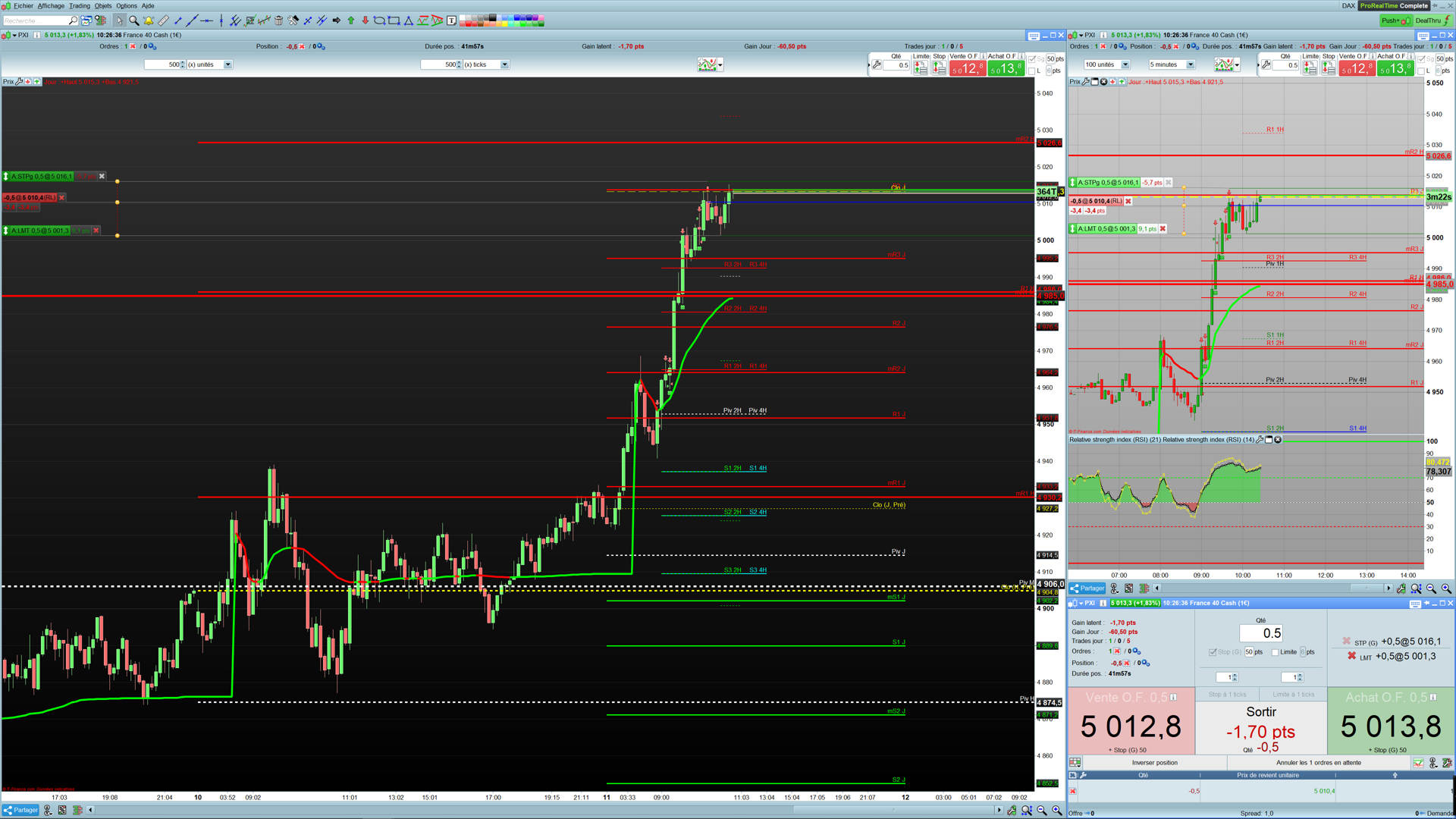The height and width of the screenshot is (819, 1456).
Task: Pick the black color swatch in palette
Action: 494,17
